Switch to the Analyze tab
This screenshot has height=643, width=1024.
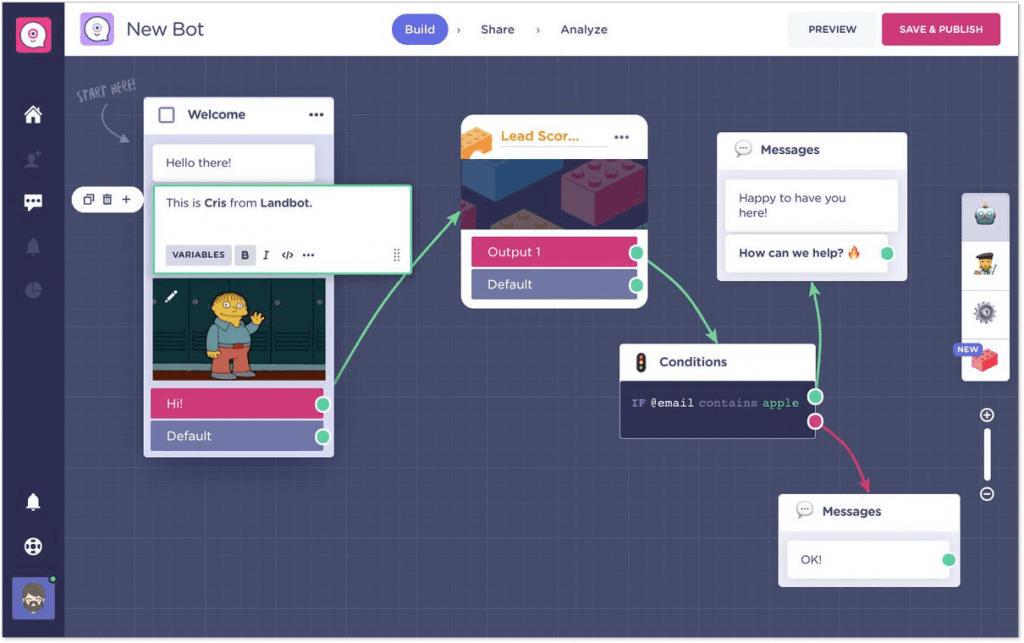(x=583, y=29)
